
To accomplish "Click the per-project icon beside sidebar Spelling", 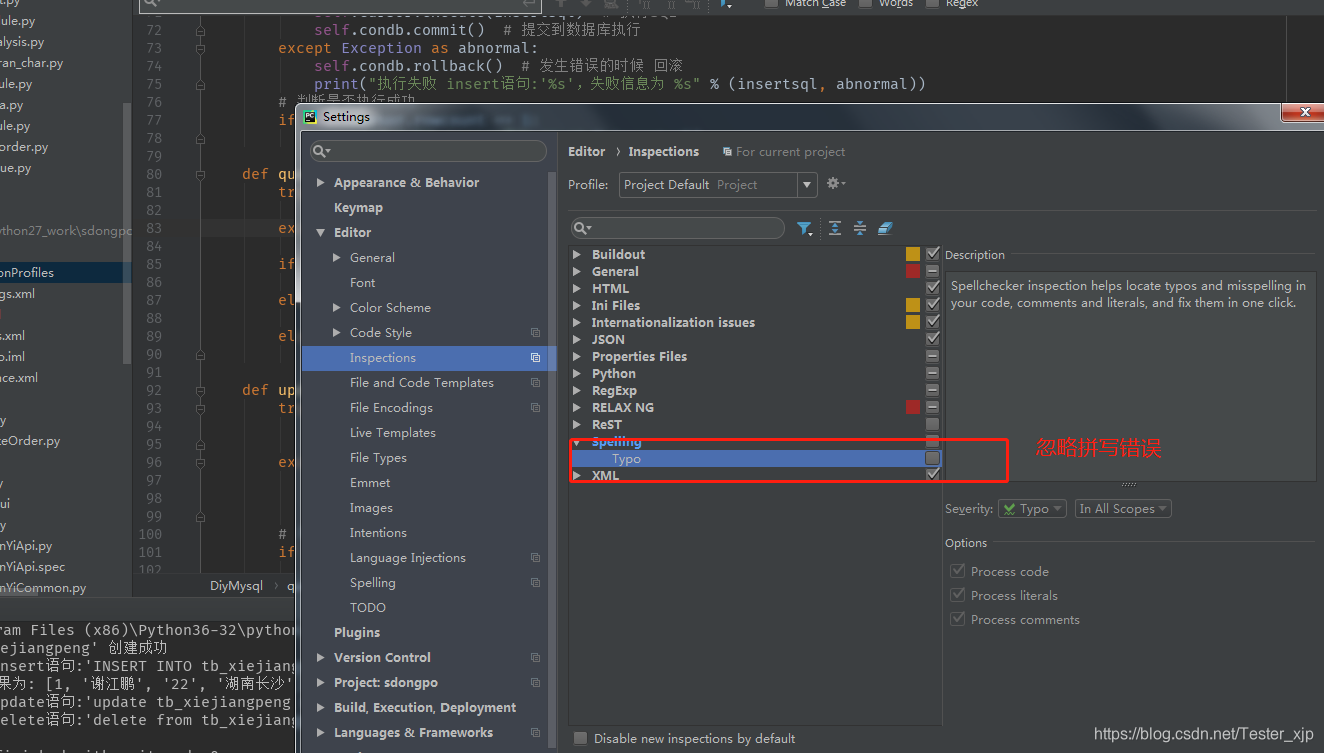I will (535, 583).
